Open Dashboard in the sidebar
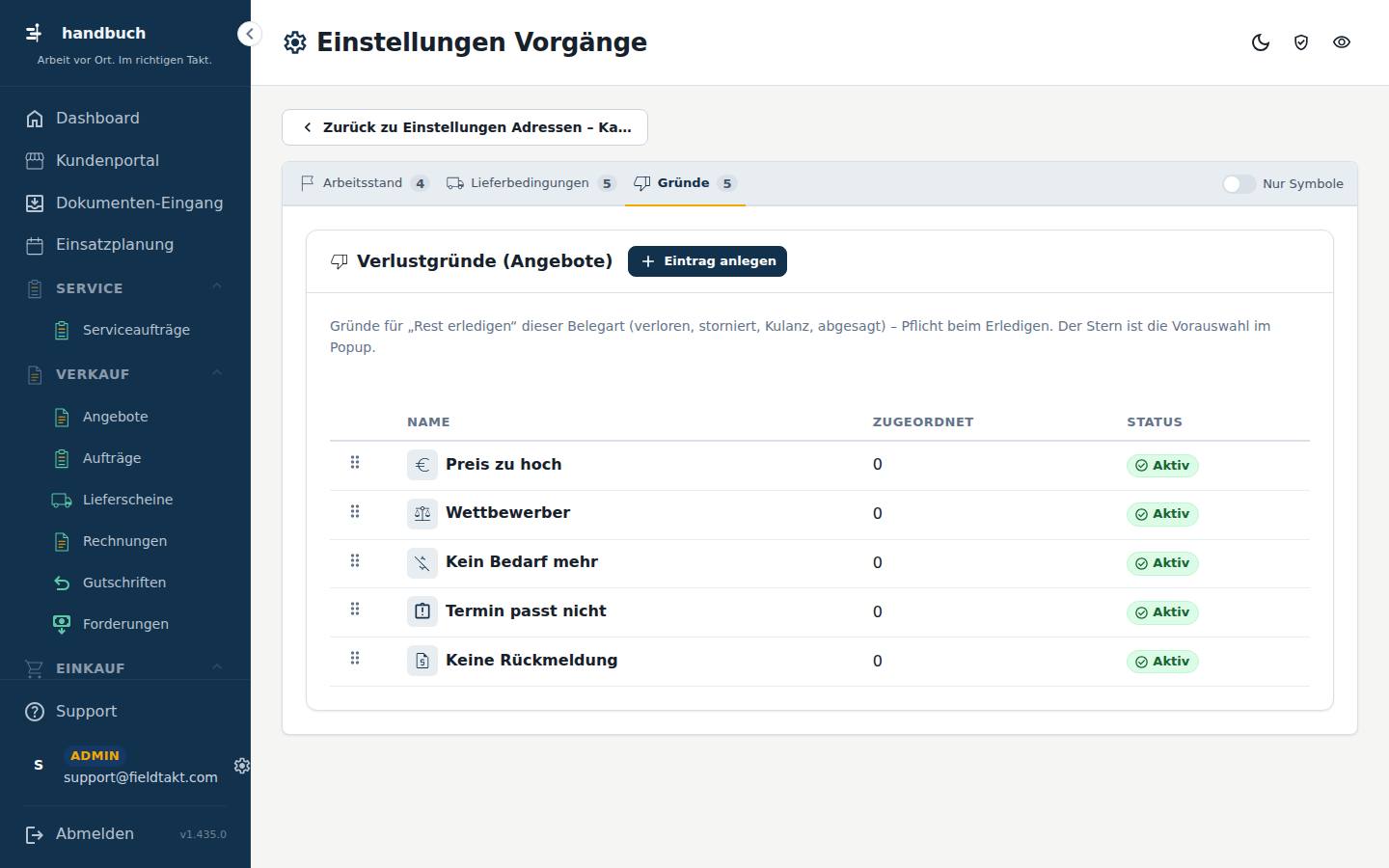This screenshot has height=868, width=1389. pyautogui.click(x=125, y=119)
